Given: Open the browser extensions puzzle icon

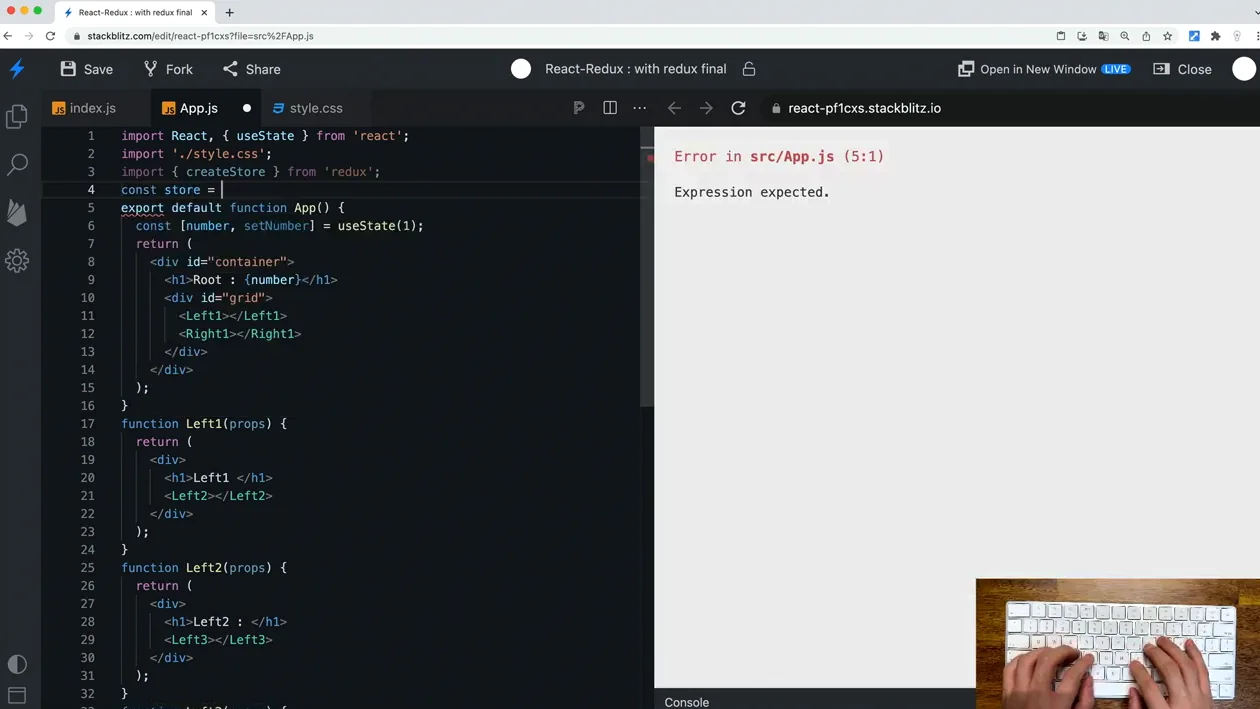Looking at the screenshot, I should point(1215,36).
